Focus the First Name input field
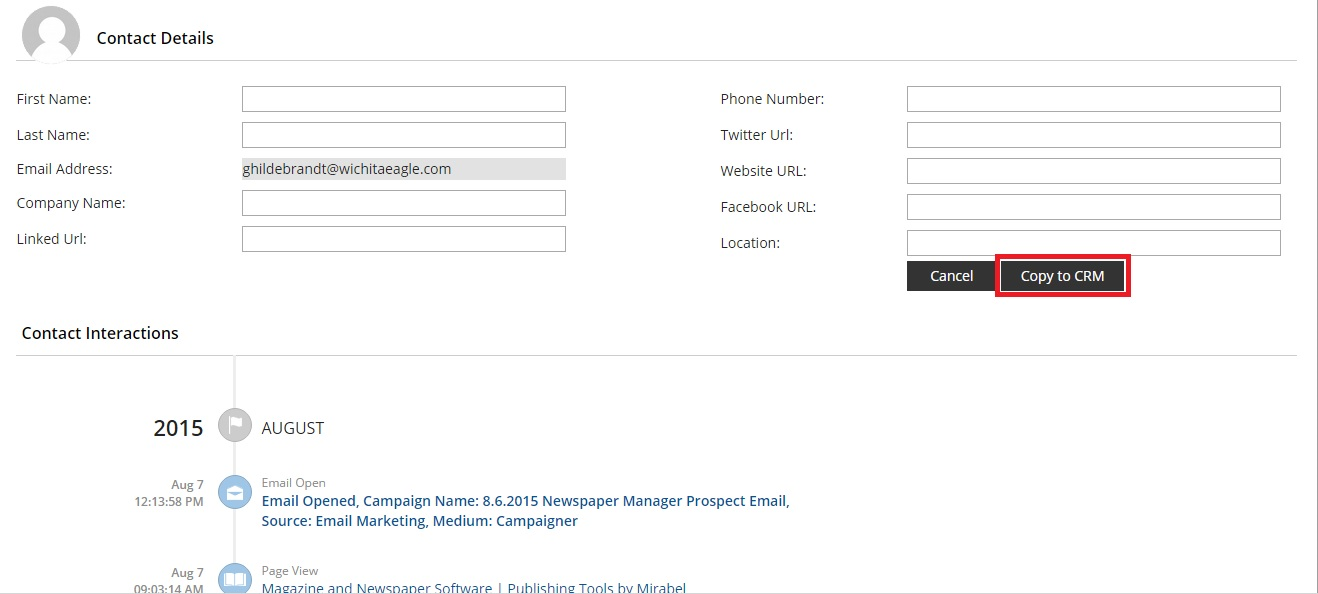Viewport: 1318px width, 594px height. pos(404,99)
